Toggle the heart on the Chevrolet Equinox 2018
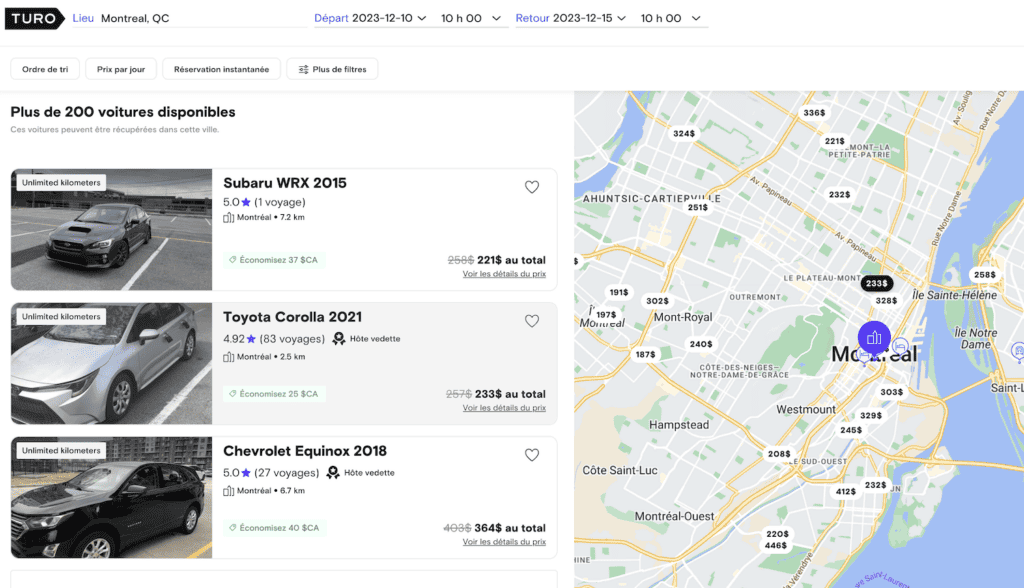This screenshot has width=1024, height=588. [x=532, y=454]
